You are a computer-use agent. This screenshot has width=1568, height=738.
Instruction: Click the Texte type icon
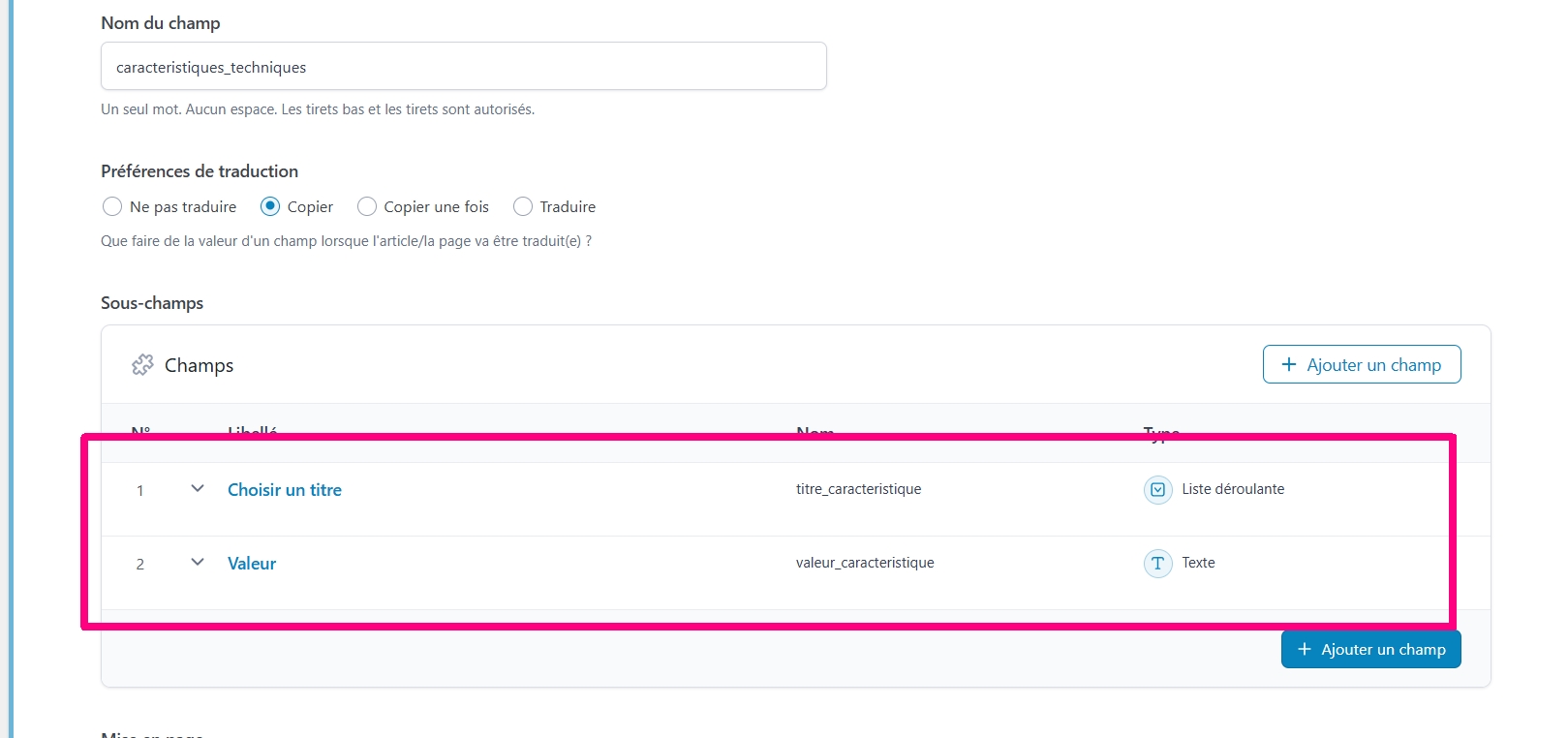point(1157,564)
